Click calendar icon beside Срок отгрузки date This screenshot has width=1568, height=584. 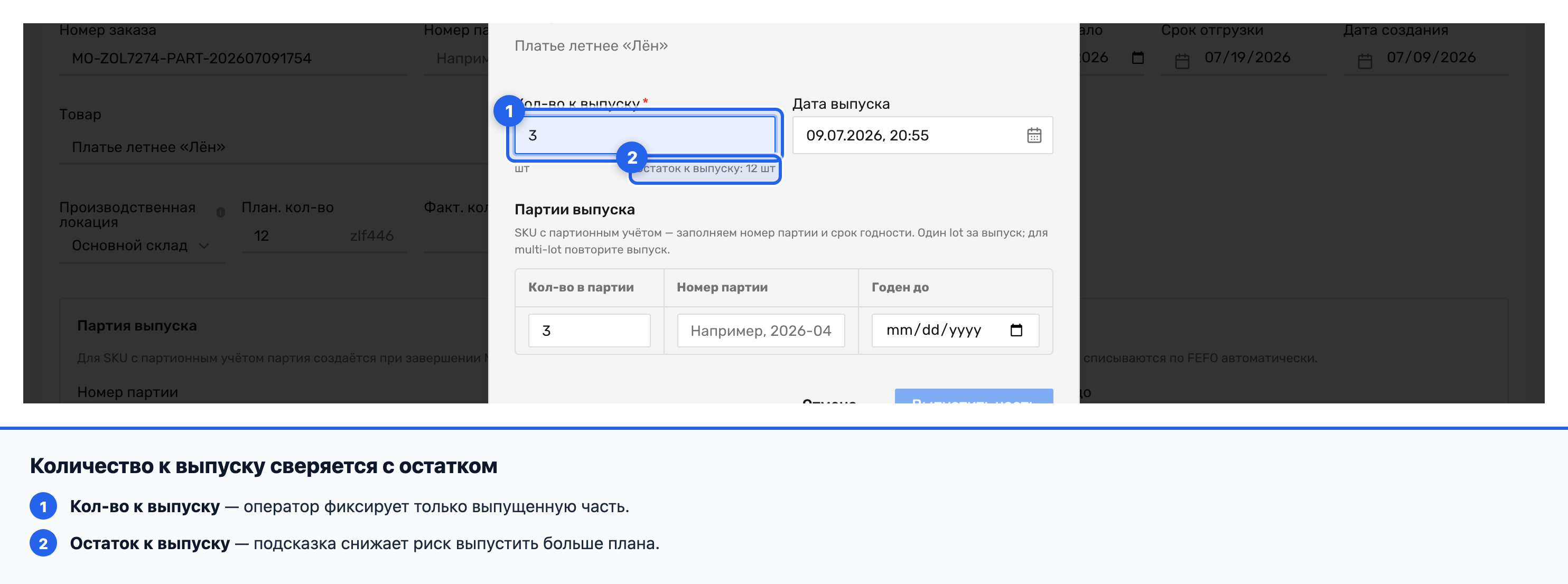click(x=1181, y=61)
